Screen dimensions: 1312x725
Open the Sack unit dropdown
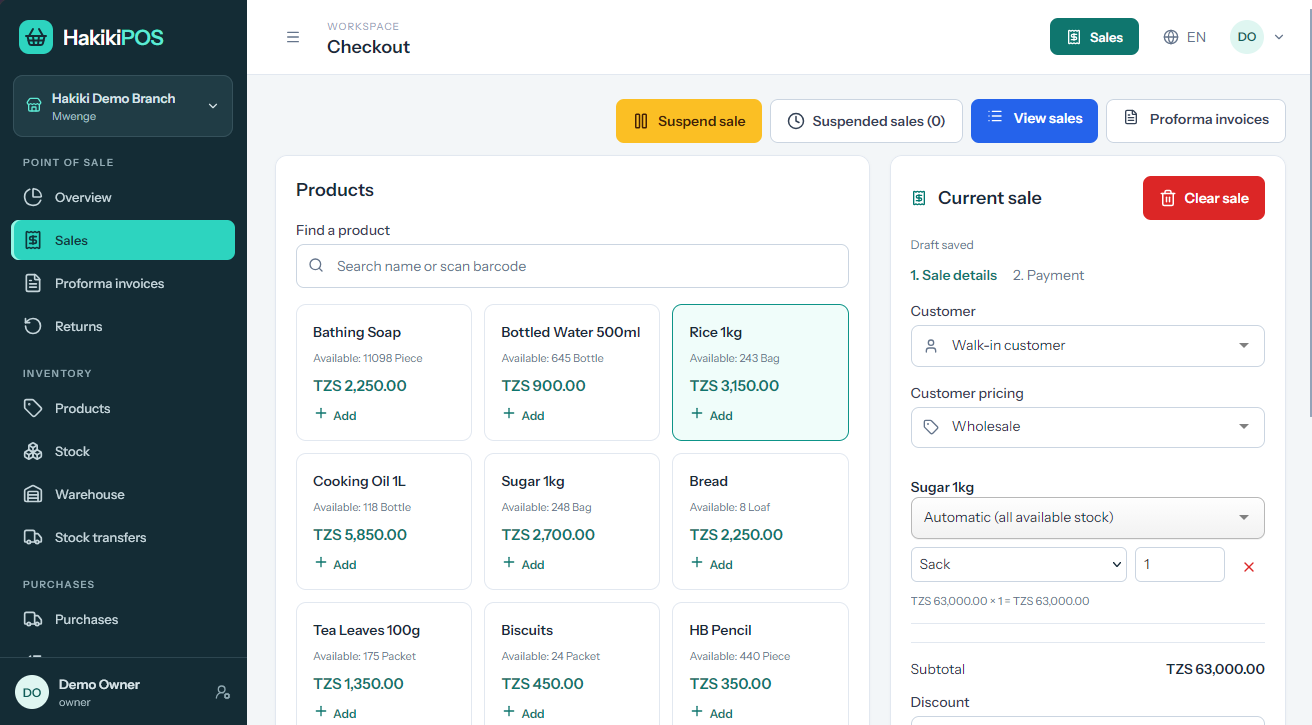pyautogui.click(x=1018, y=564)
